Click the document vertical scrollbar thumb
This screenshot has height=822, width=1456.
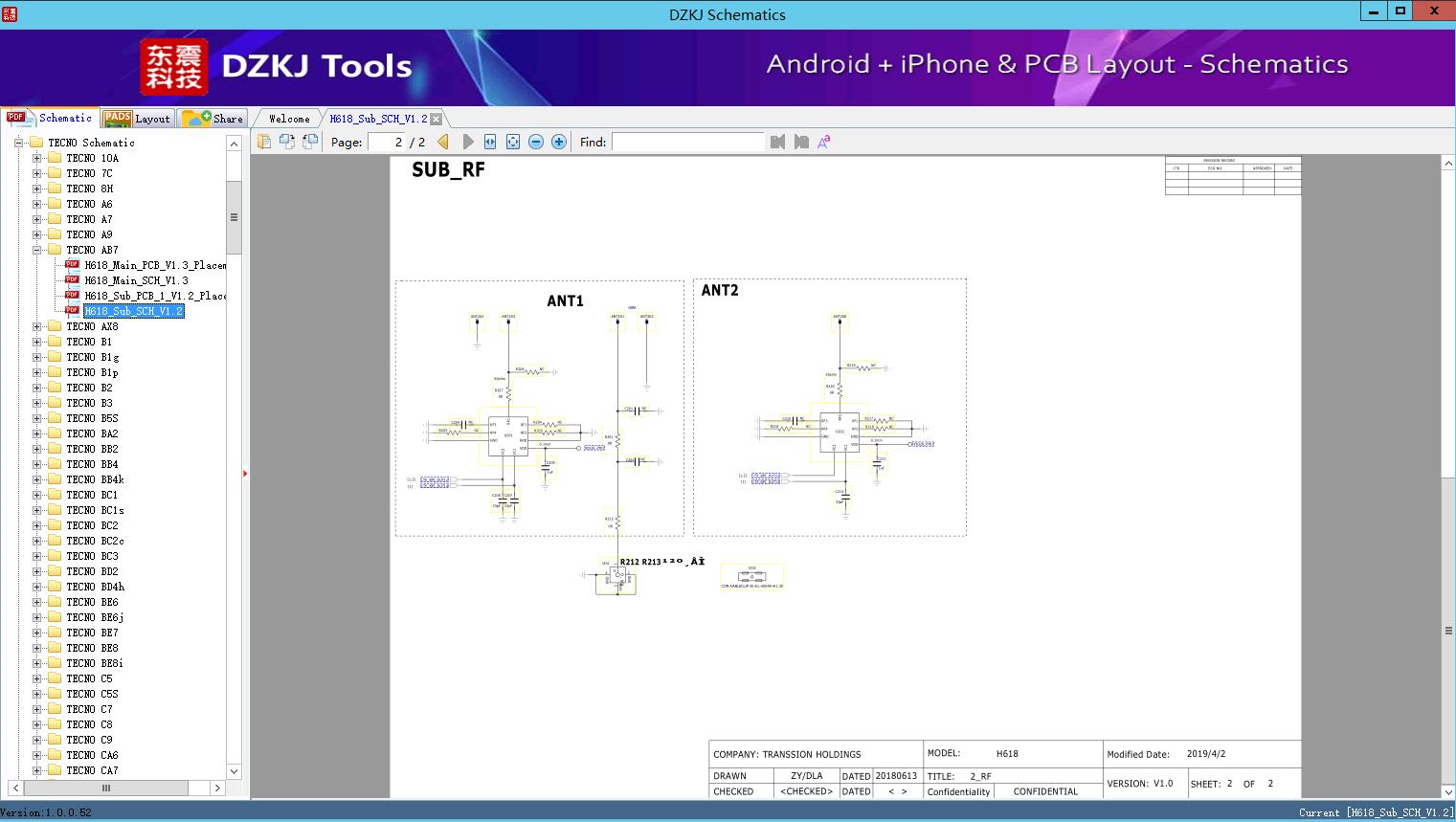click(1448, 631)
